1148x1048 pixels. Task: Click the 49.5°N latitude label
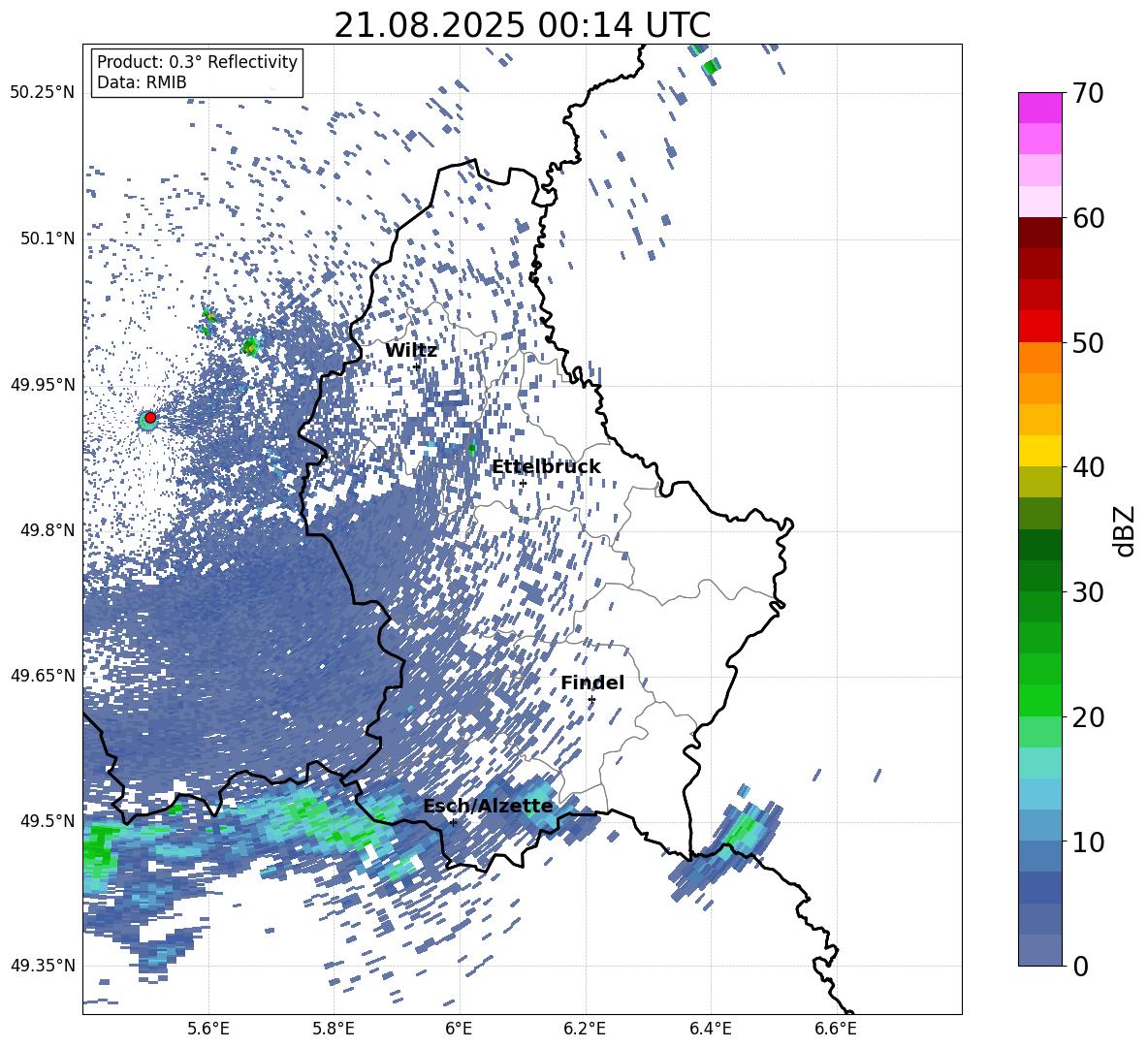point(48,820)
